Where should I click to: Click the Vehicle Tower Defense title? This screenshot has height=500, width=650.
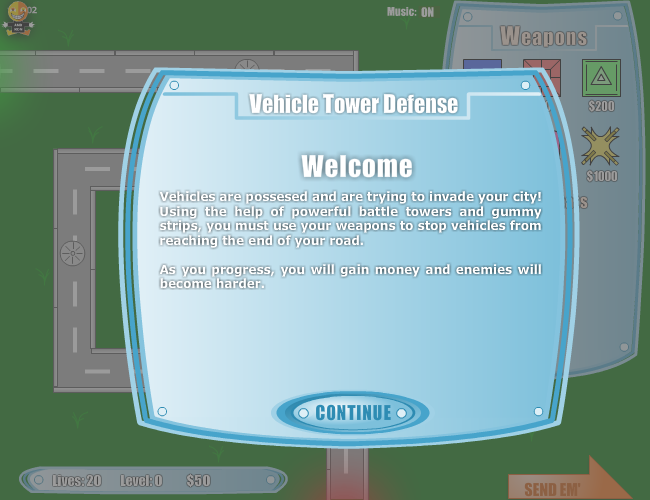[354, 104]
